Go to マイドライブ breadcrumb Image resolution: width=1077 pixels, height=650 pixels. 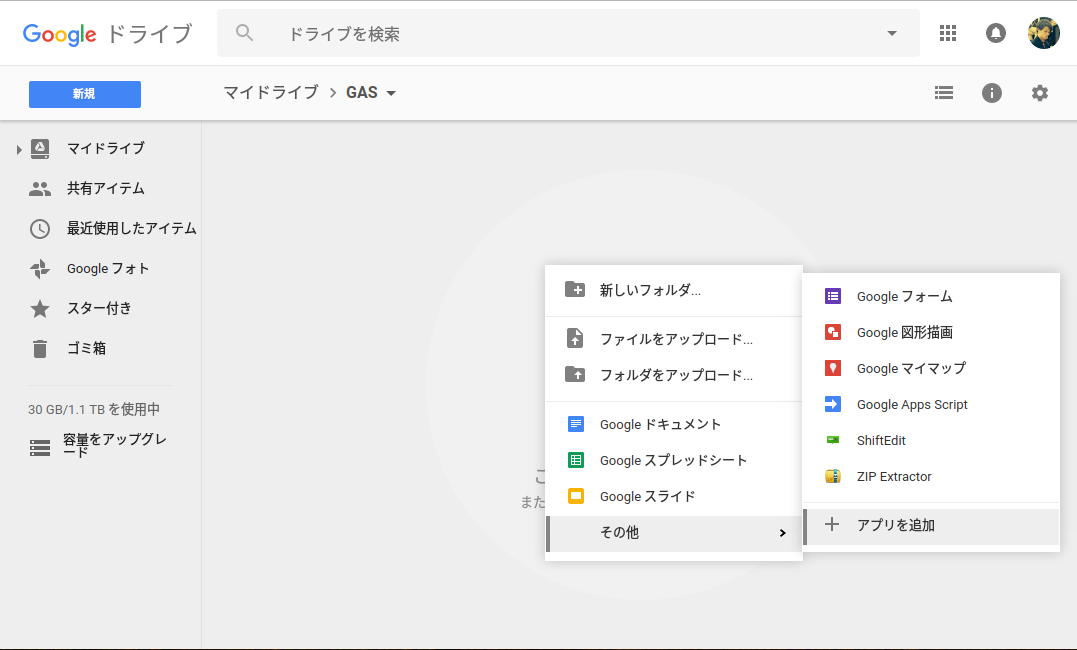pos(271,92)
